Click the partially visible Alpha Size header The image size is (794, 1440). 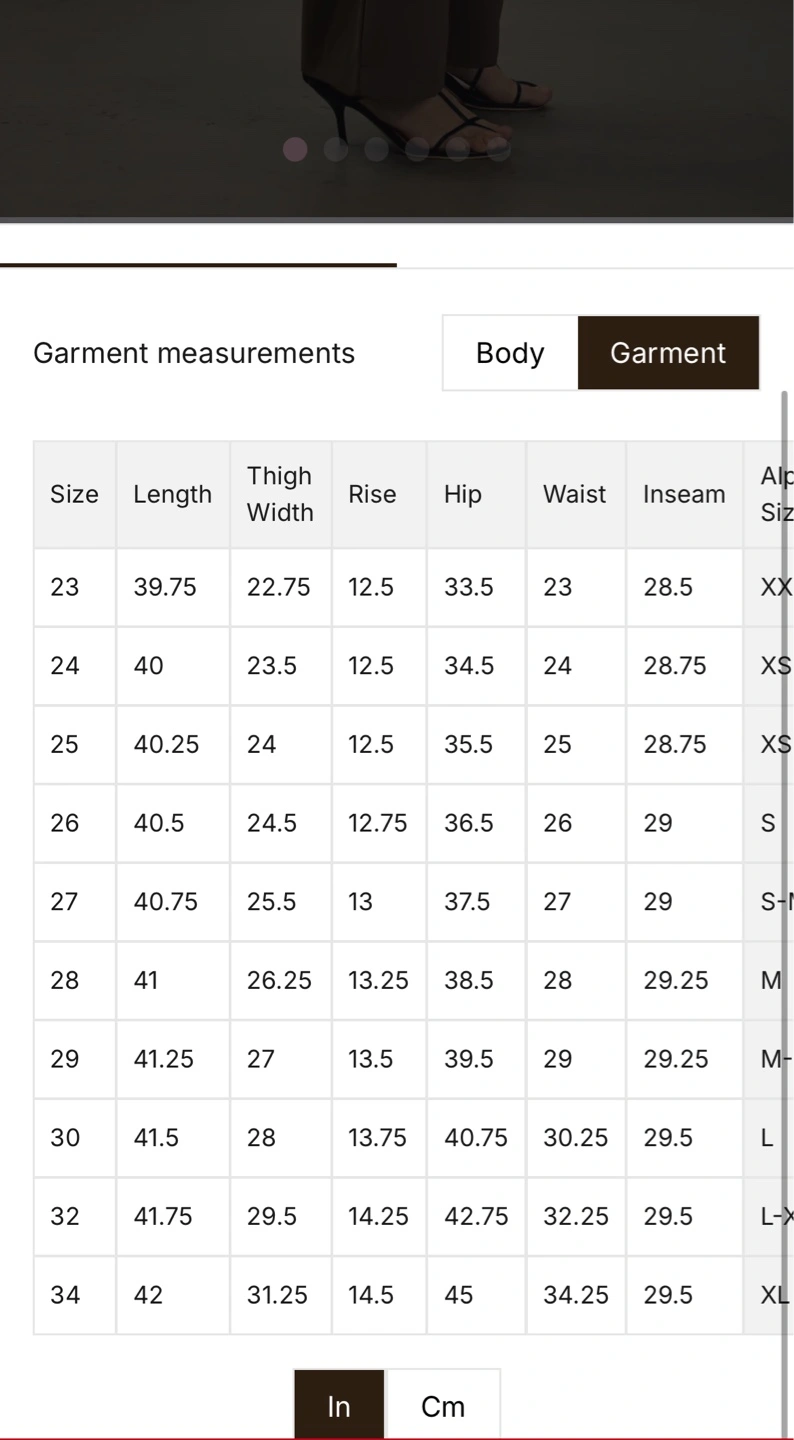(768, 494)
